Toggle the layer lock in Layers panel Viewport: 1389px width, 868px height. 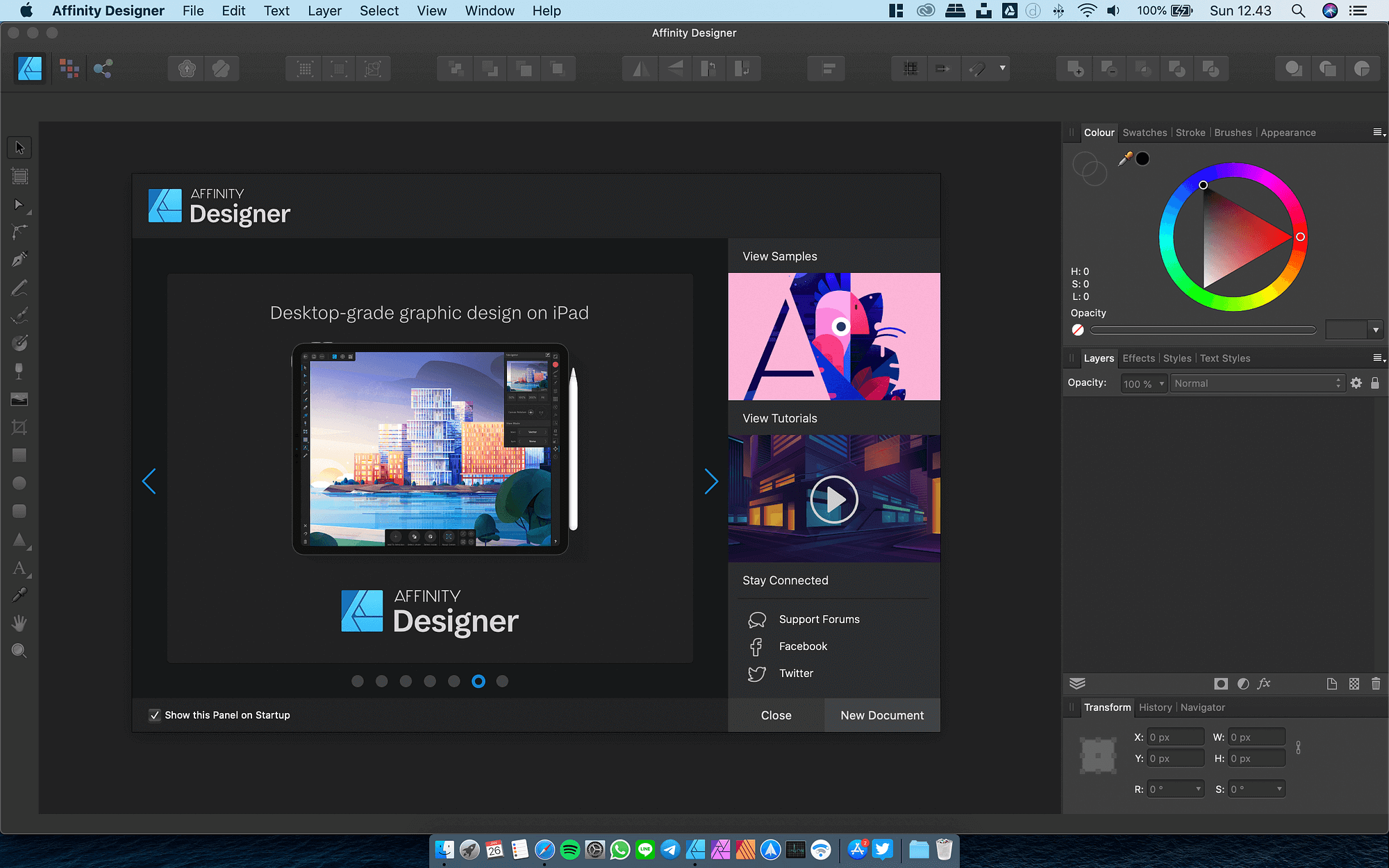point(1376,383)
